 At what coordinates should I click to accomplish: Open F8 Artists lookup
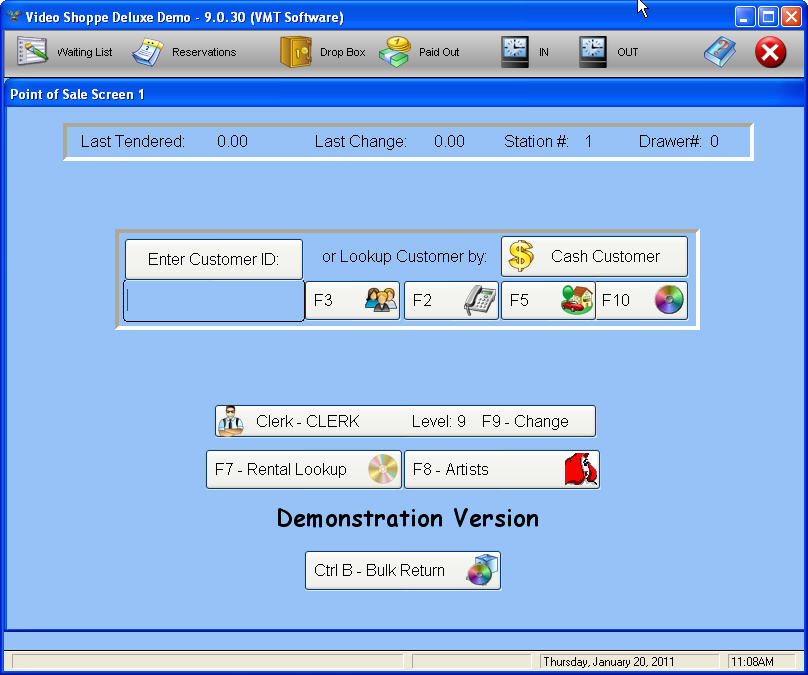click(x=501, y=469)
